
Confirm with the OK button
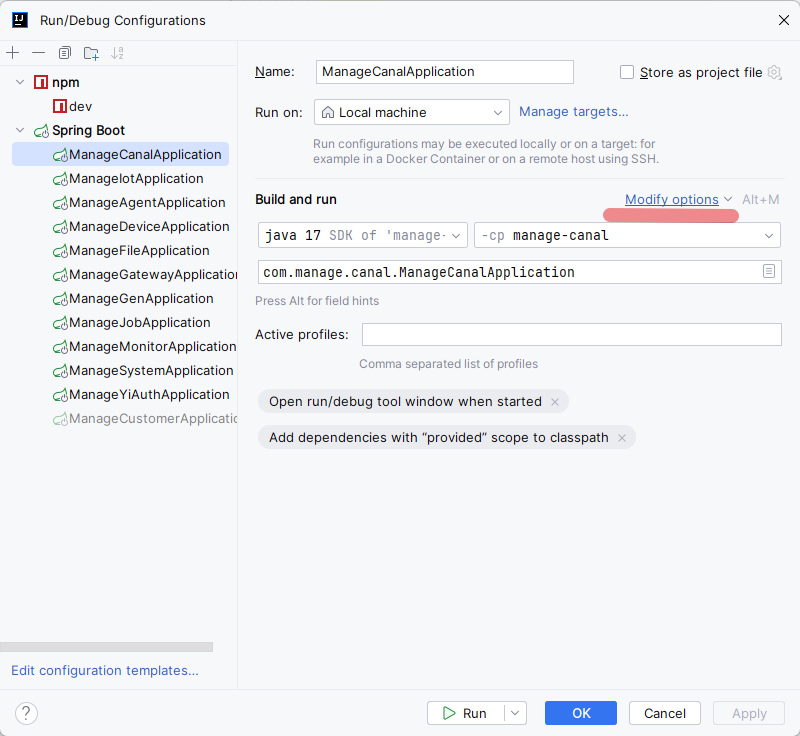(581, 713)
